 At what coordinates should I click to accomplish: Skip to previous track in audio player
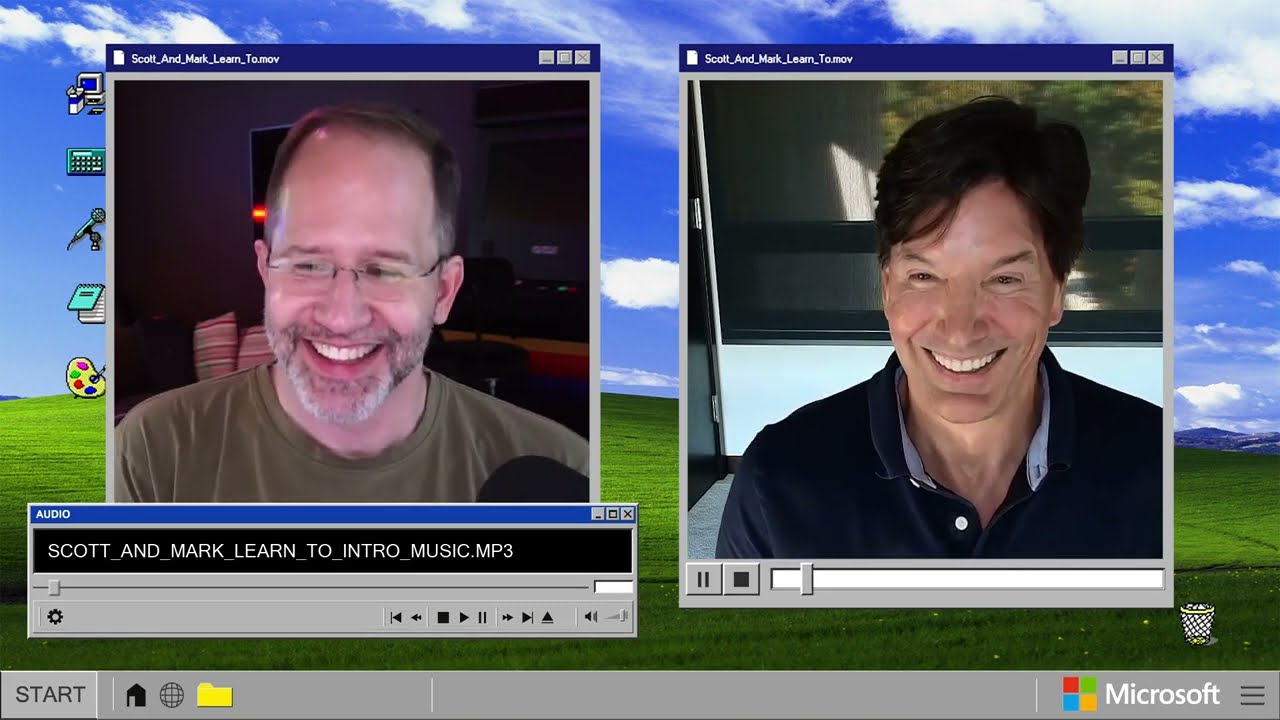(x=395, y=618)
